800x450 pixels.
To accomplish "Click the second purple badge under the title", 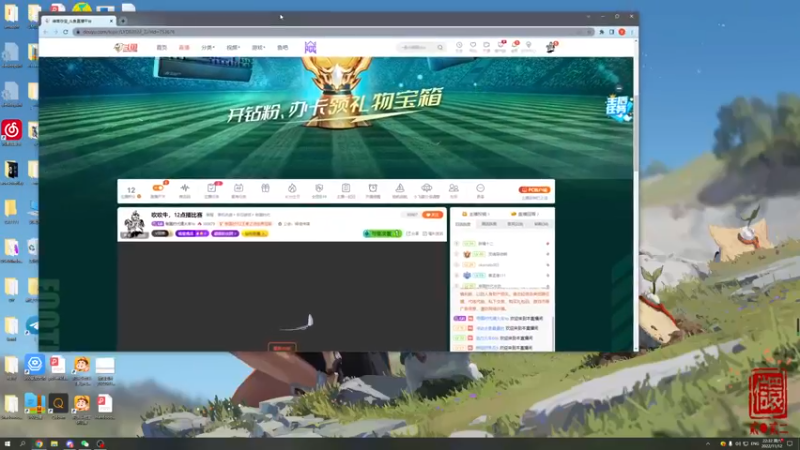I will (224, 233).
